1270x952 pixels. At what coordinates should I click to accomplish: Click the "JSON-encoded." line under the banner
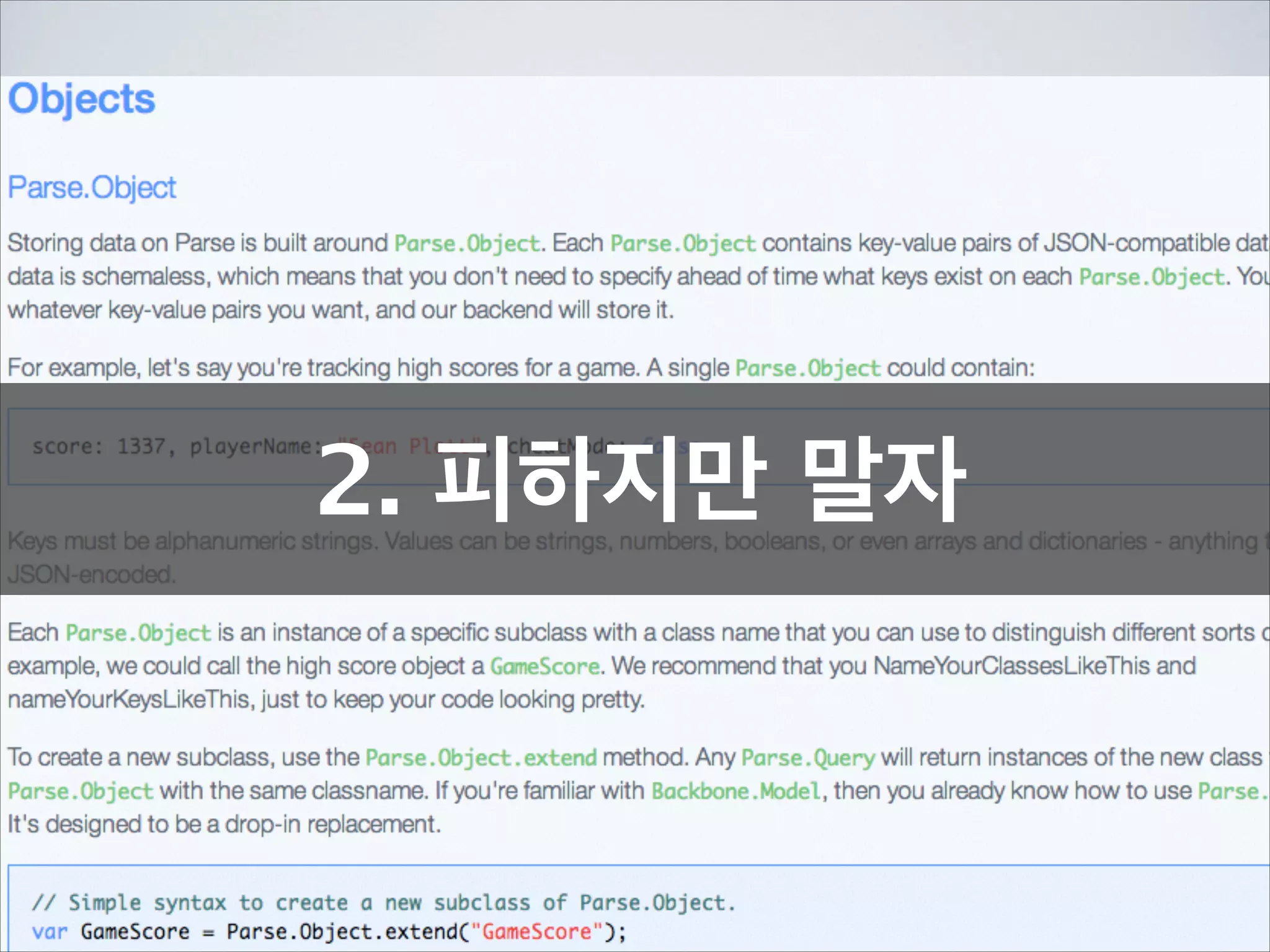pyautogui.click(x=92, y=575)
